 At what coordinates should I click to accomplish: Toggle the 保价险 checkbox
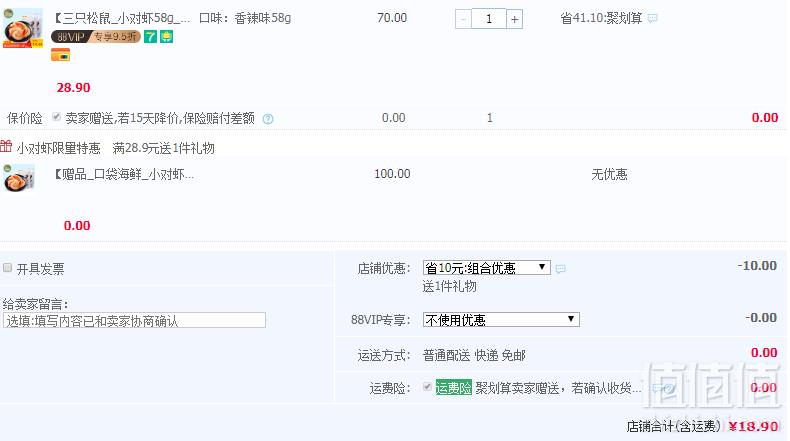[56, 117]
